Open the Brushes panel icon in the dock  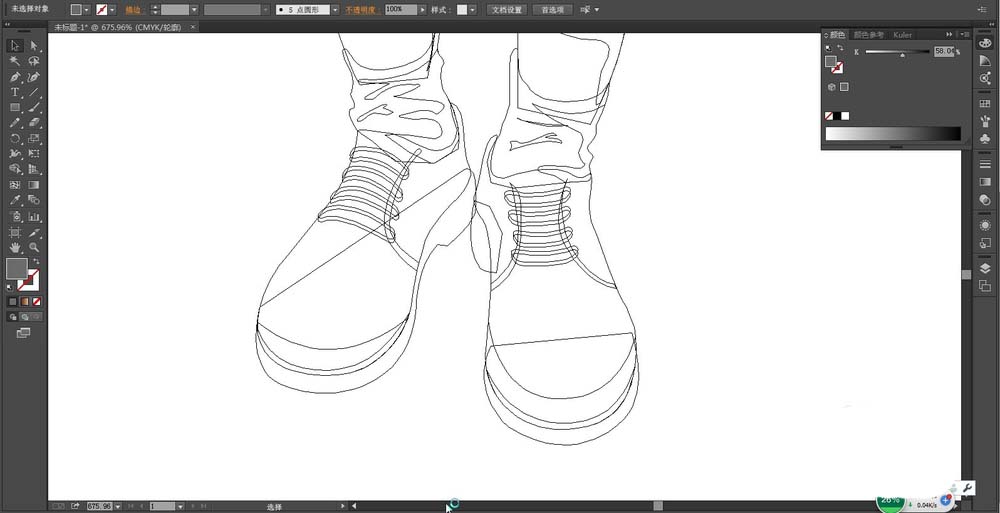click(x=985, y=121)
